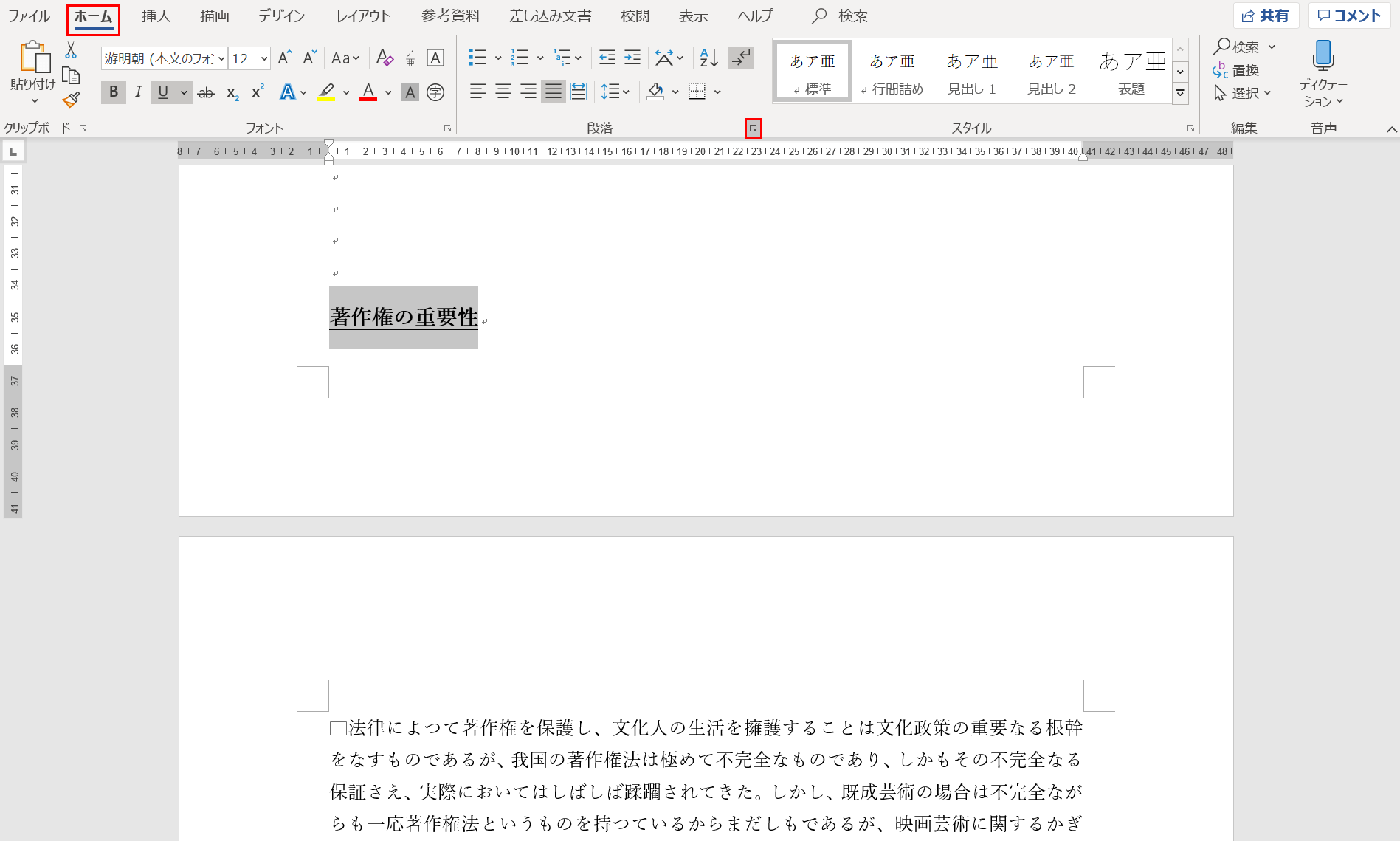This screenshot has width=1400, height=841.
Task: Open the Font dialog launcher
Action: click(447, 128)
